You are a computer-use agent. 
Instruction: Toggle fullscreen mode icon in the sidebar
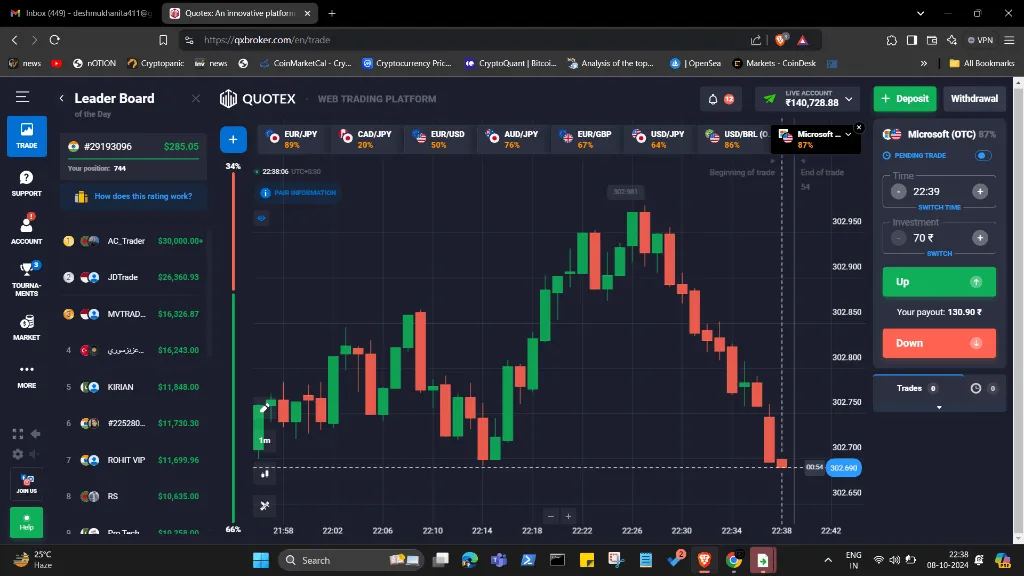18,434
